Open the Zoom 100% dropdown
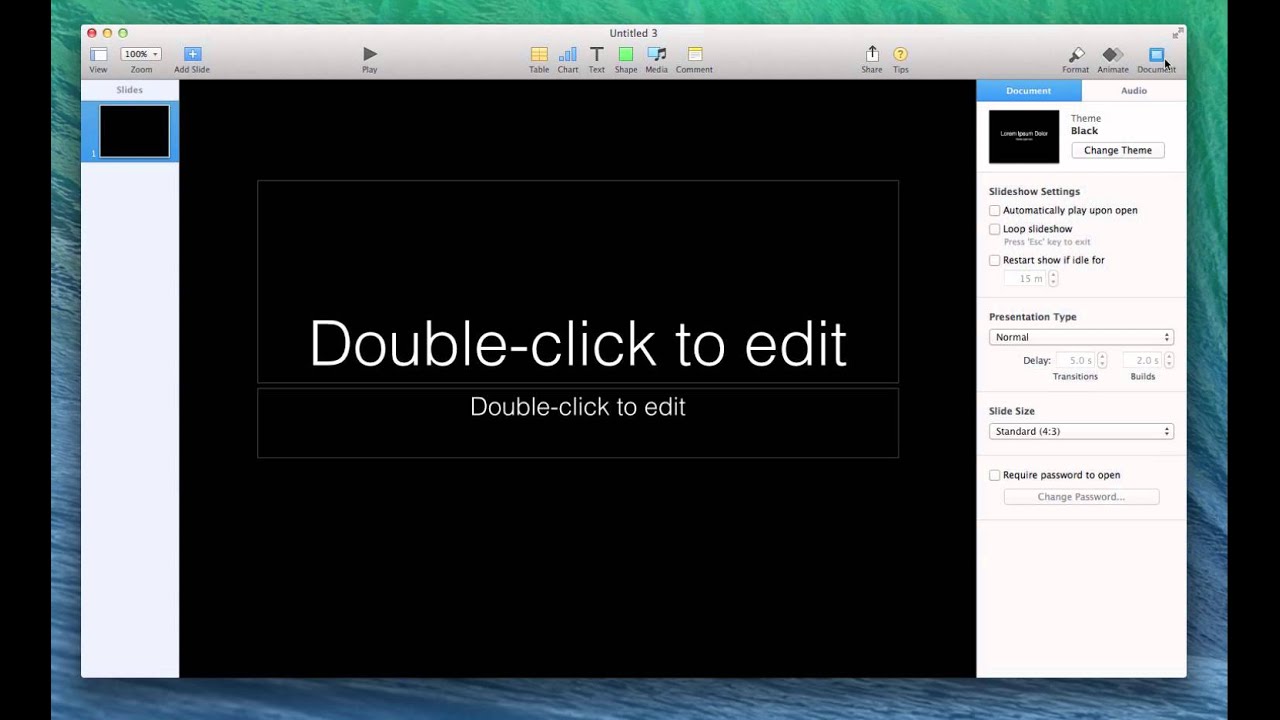 point(141,54)
